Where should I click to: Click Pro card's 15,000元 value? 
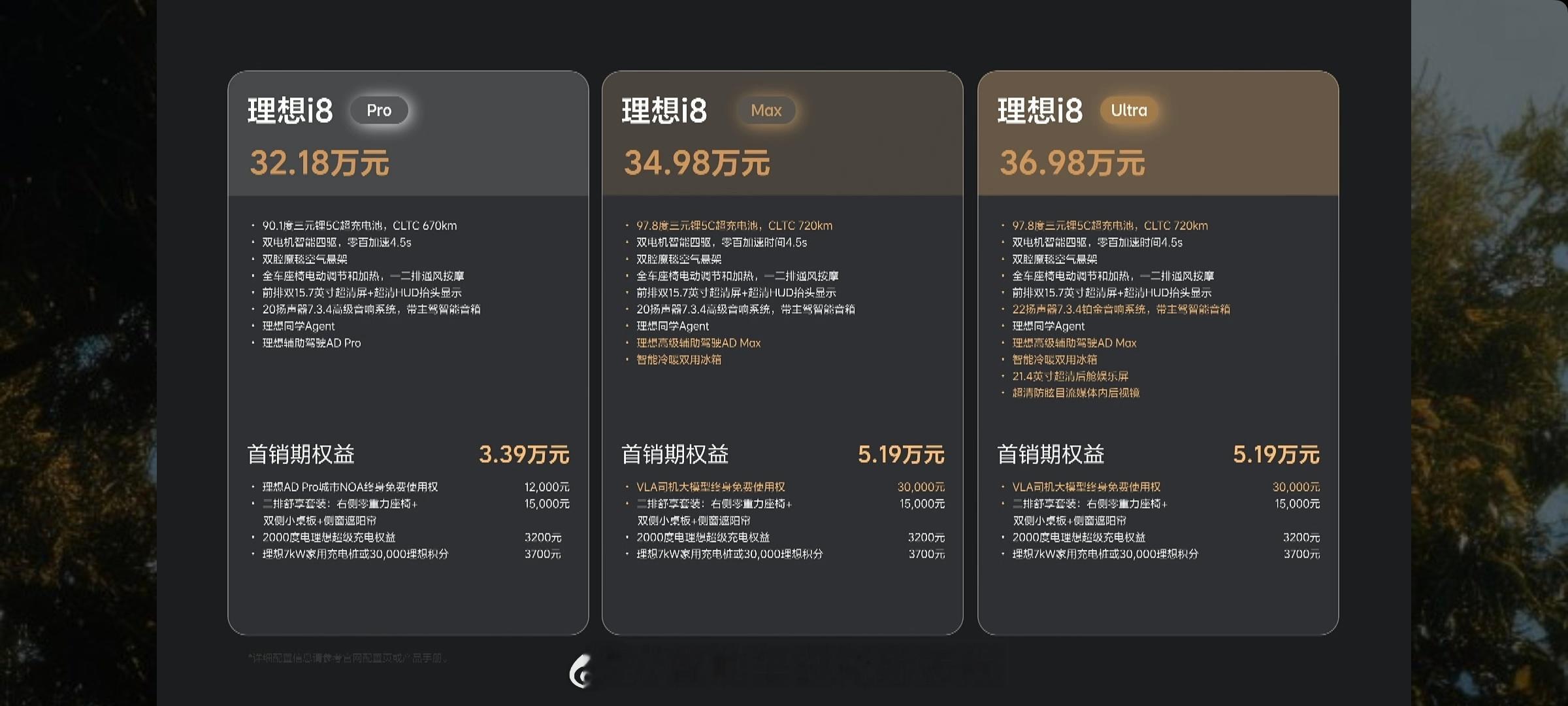click(x=547, y=504)
